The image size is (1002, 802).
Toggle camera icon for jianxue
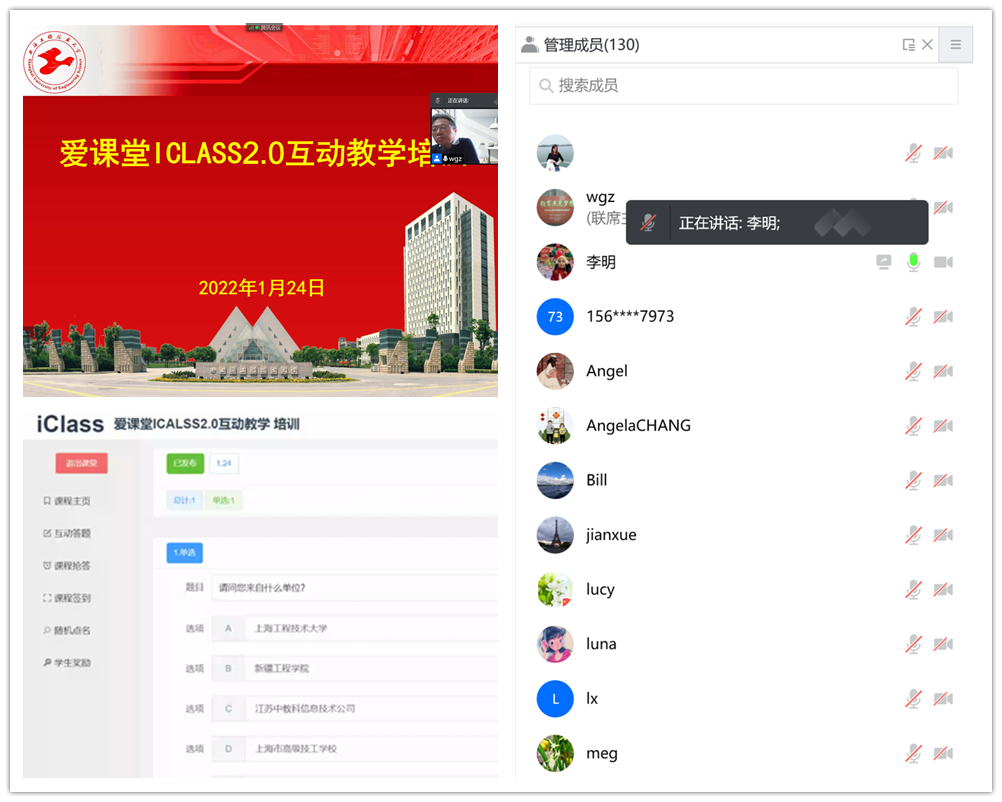943,535
